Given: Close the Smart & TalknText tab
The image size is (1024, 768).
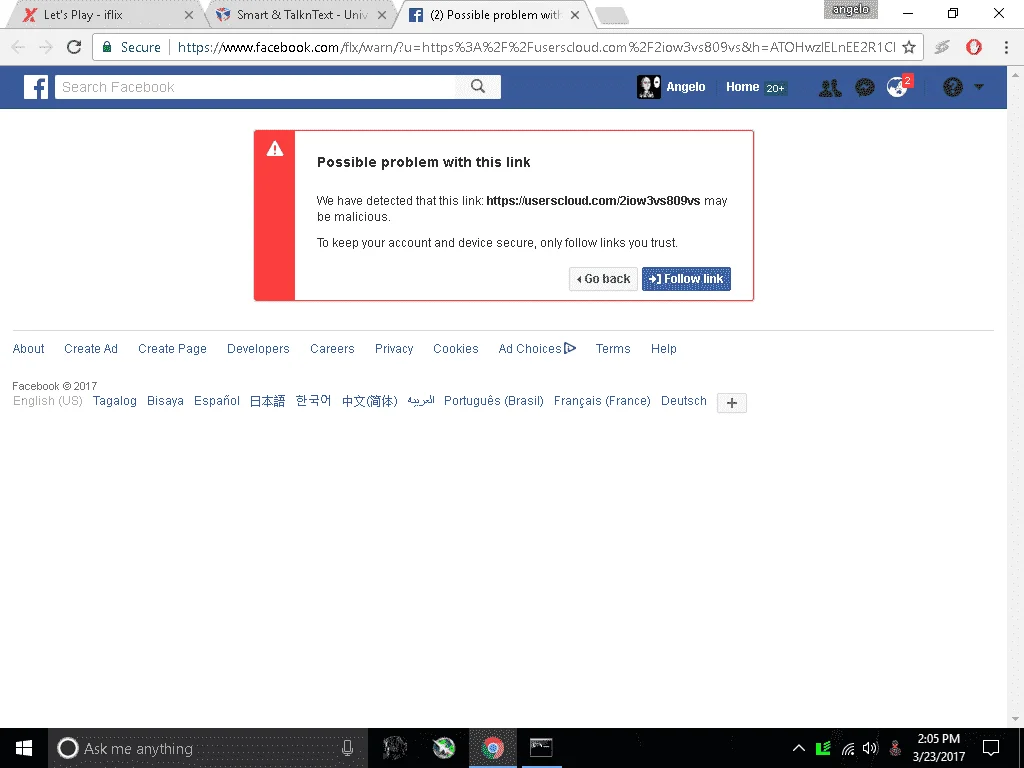Looking at the screenshot, I should tap(382, 14).
